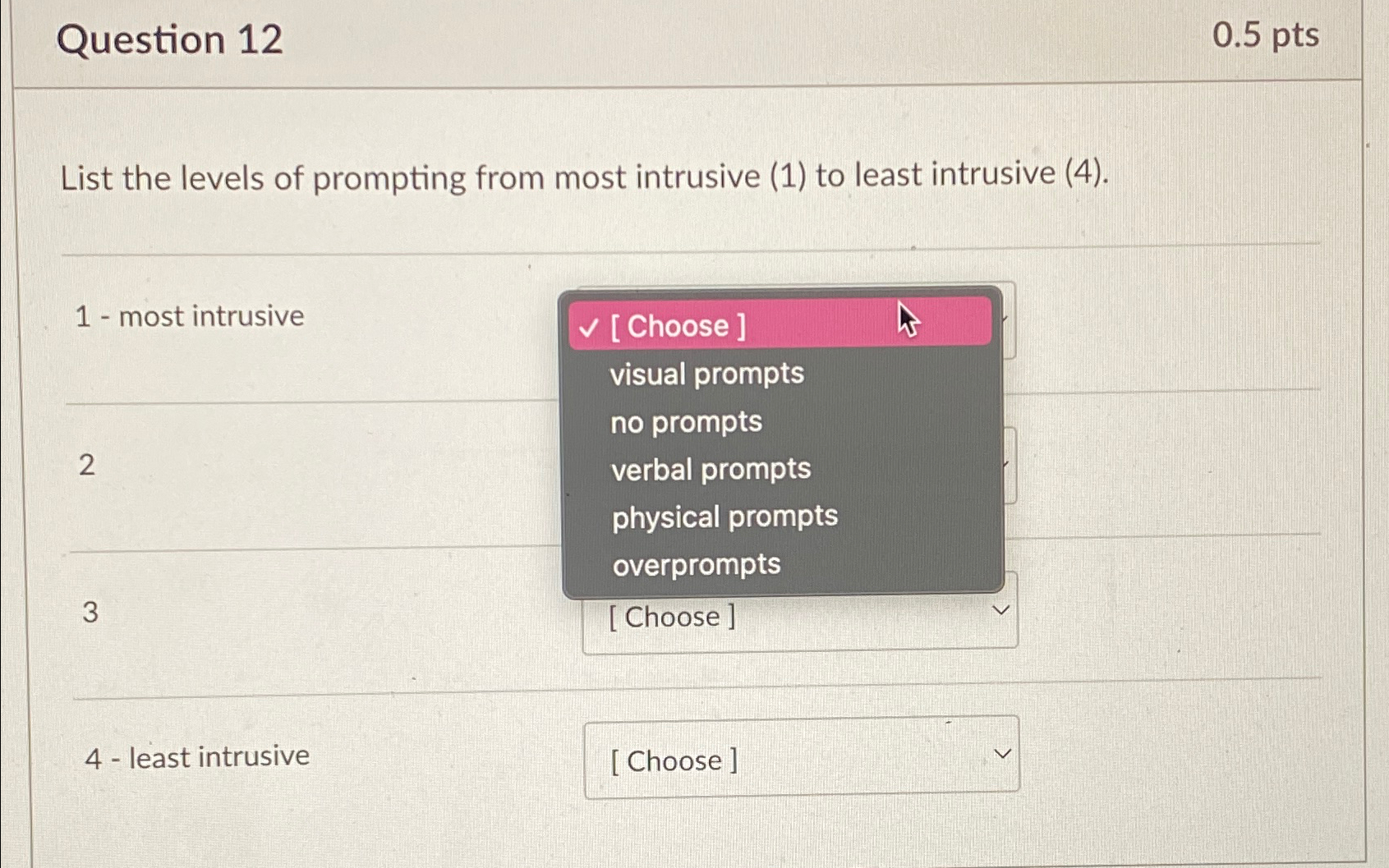Select "verbal prompts" from the open dropdown
Screen dimensions: 1389x868
pyautogui.click(x=710, y=470)
